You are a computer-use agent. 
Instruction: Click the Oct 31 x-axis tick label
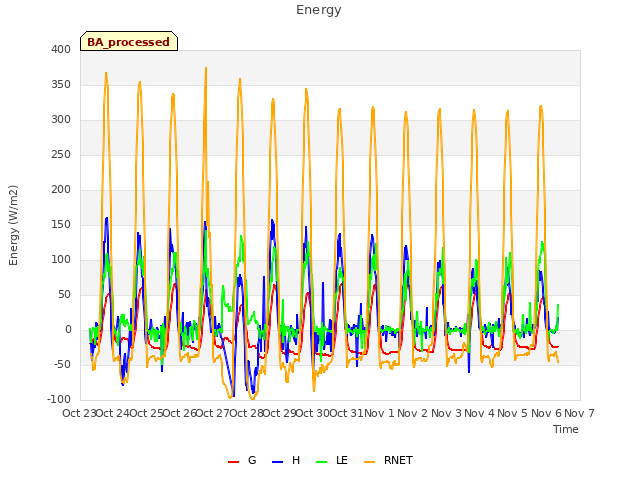[346, 413]
